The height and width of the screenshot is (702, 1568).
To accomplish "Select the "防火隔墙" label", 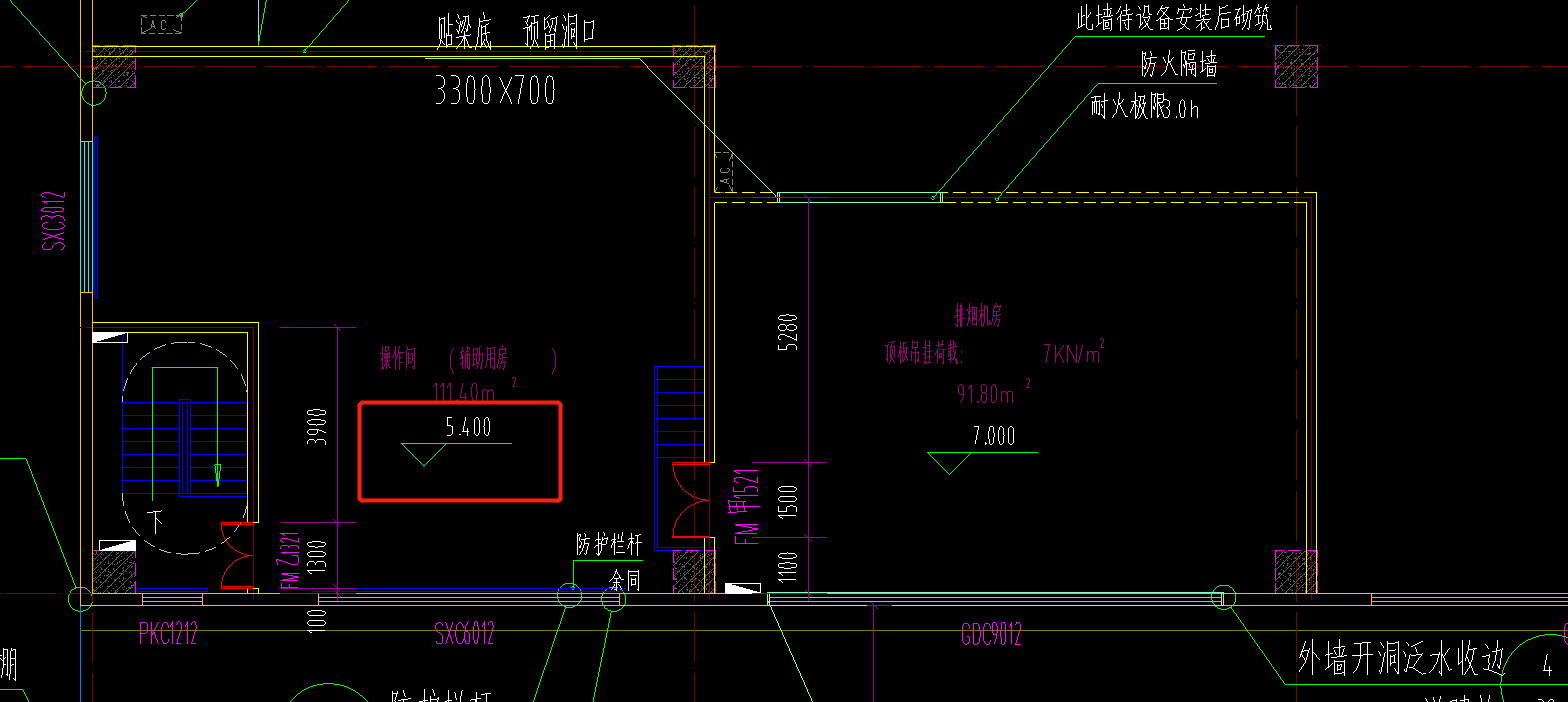I will point(1180,66).
